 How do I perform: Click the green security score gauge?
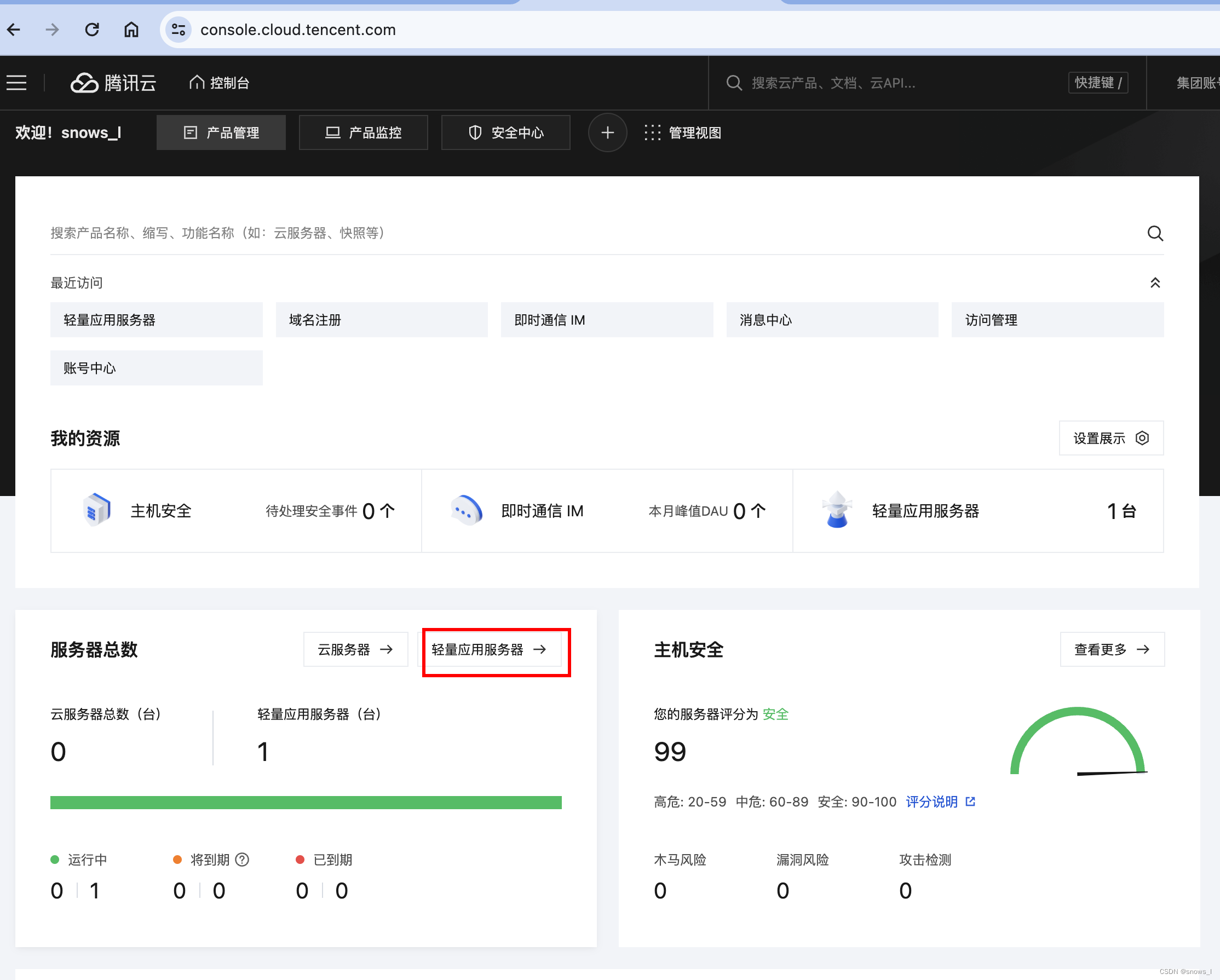pos(1078,741)
